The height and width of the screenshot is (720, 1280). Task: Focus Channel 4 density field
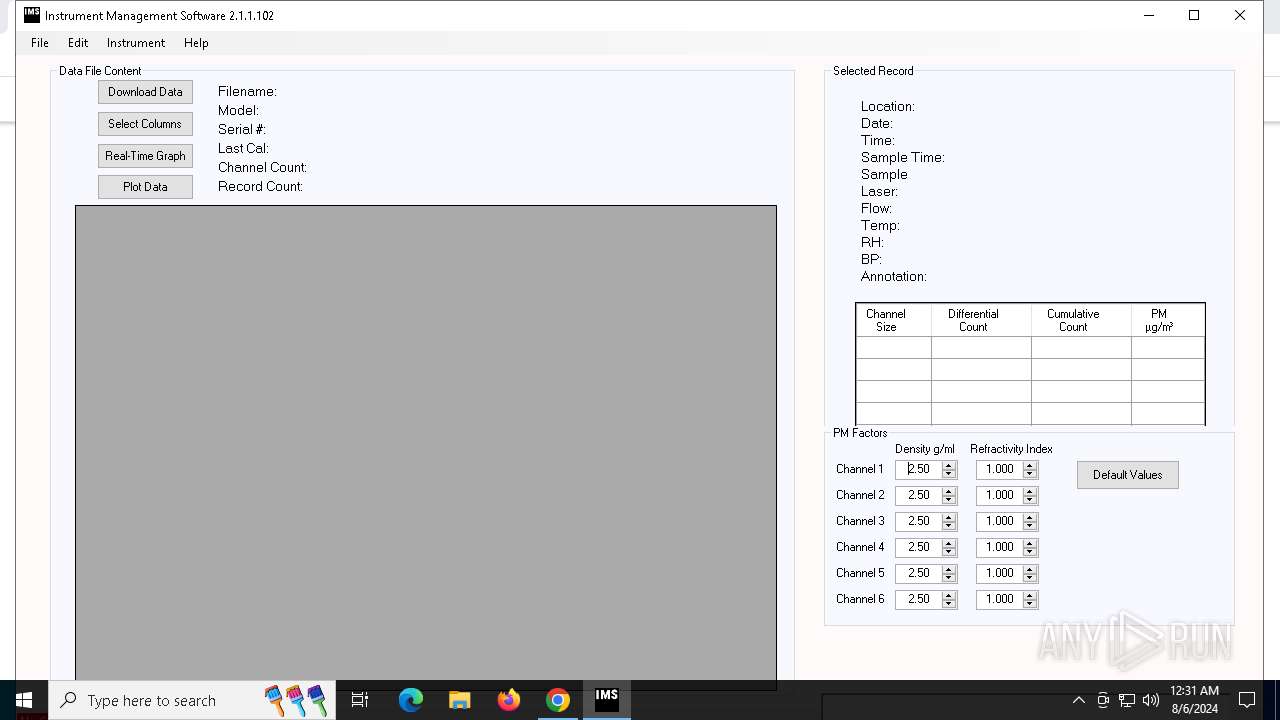coord(918,547)
